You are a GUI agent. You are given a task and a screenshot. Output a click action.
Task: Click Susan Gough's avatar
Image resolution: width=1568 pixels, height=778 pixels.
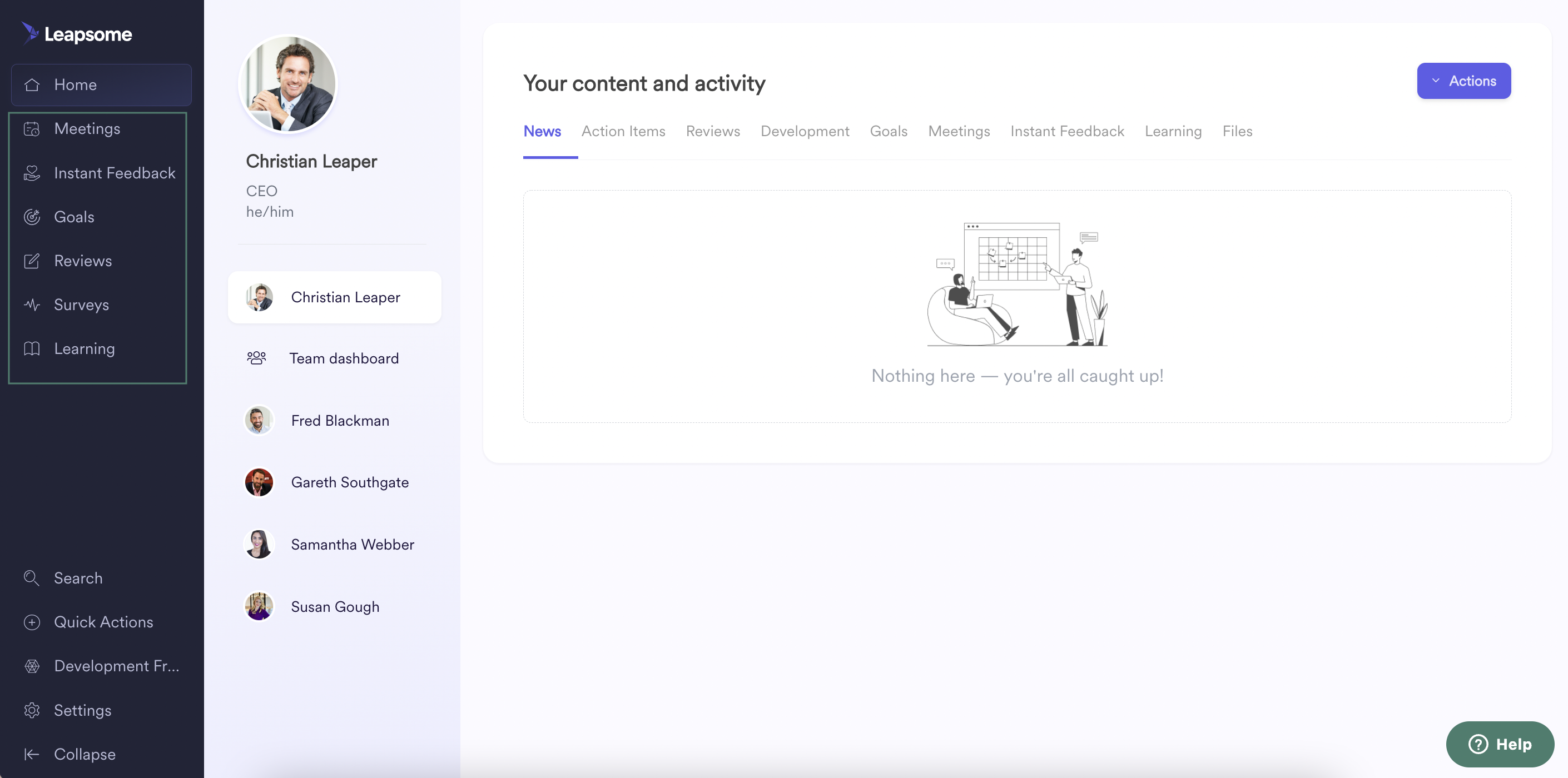coord(259,606)
